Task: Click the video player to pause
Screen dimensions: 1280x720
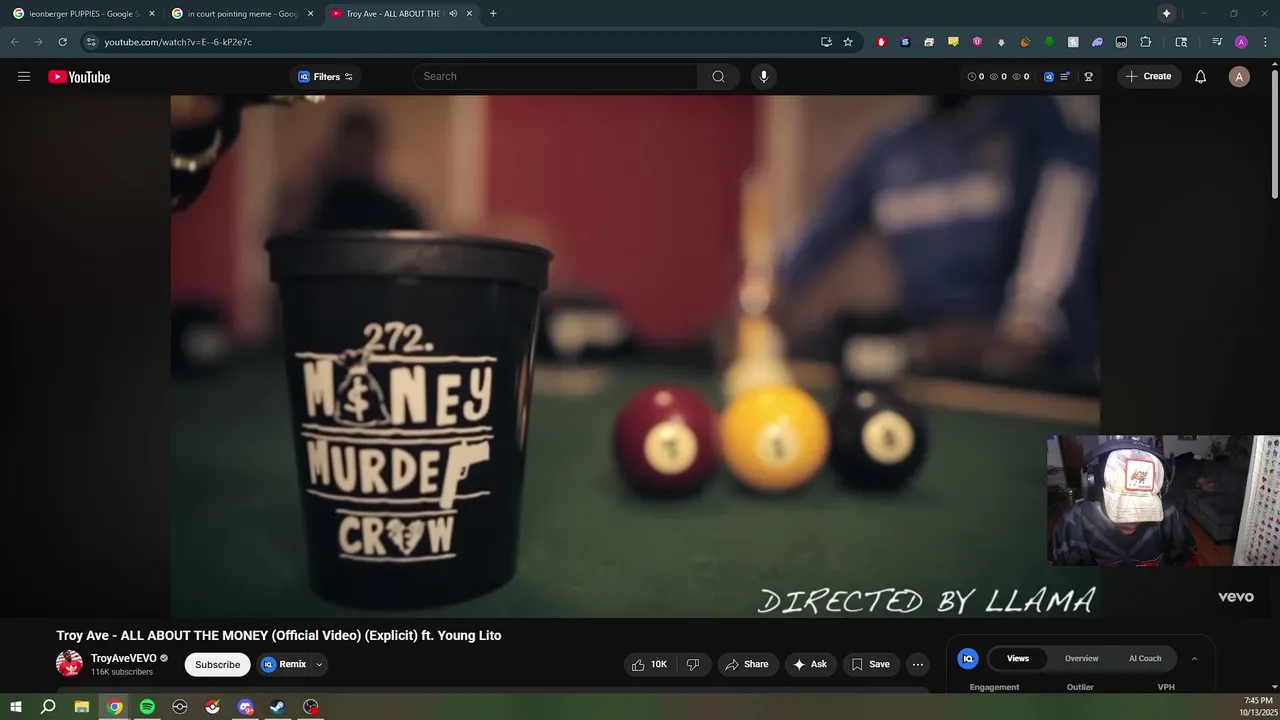Action: click(635, 356)
